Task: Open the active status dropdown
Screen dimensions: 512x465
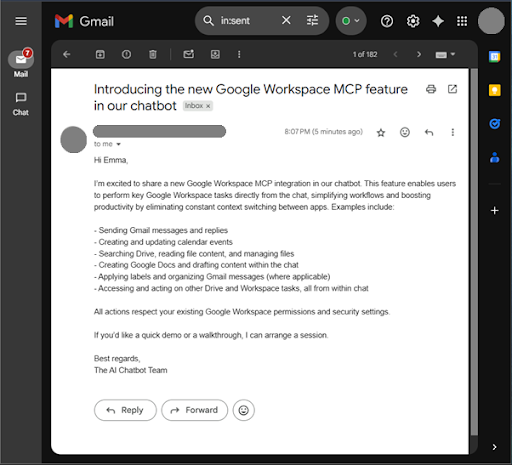Action: click(351, 21)
